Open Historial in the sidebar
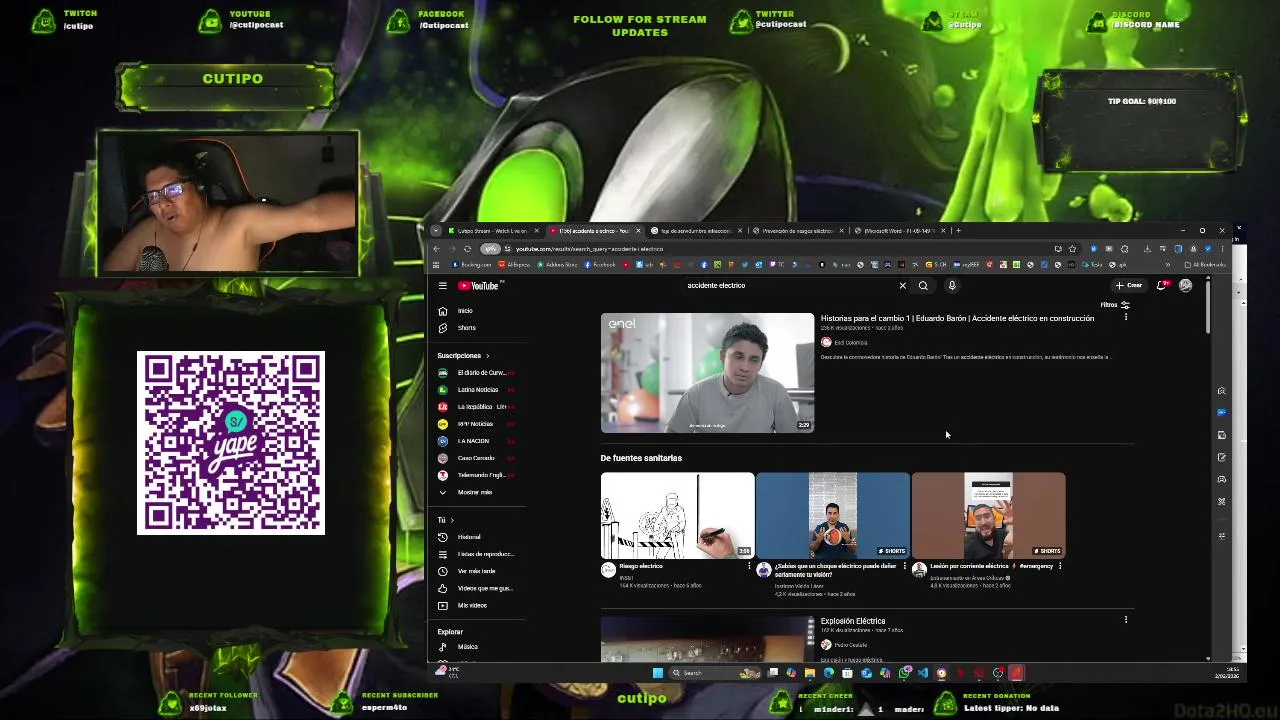This screenshot has width=1280, height=720. 477,537
